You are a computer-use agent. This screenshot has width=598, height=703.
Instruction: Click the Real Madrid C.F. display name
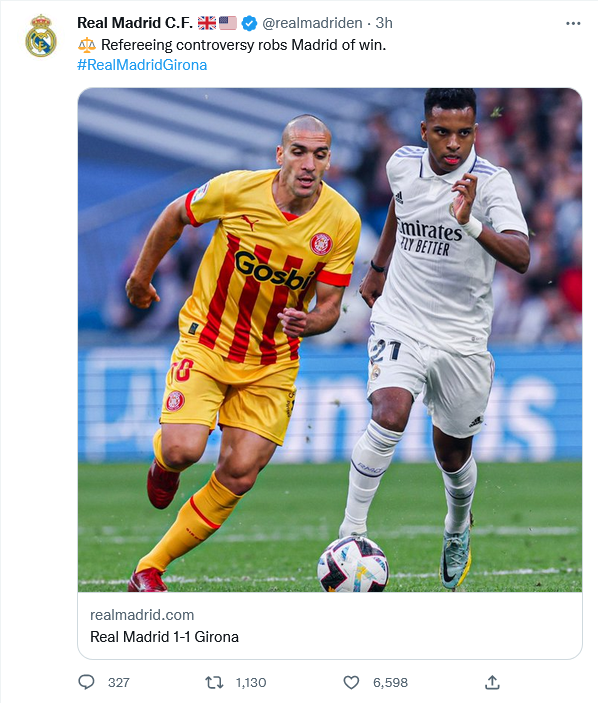(135, 23)
